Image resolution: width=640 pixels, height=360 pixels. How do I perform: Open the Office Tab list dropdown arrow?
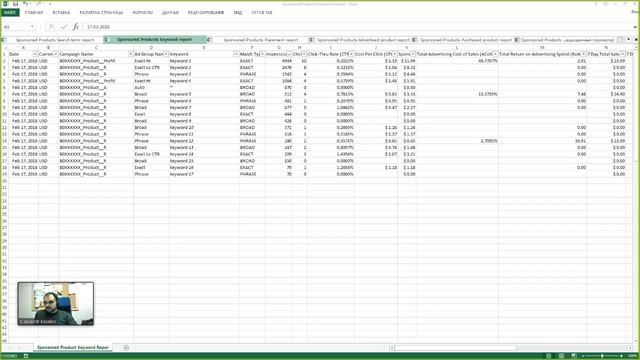[x=629, y=40]
